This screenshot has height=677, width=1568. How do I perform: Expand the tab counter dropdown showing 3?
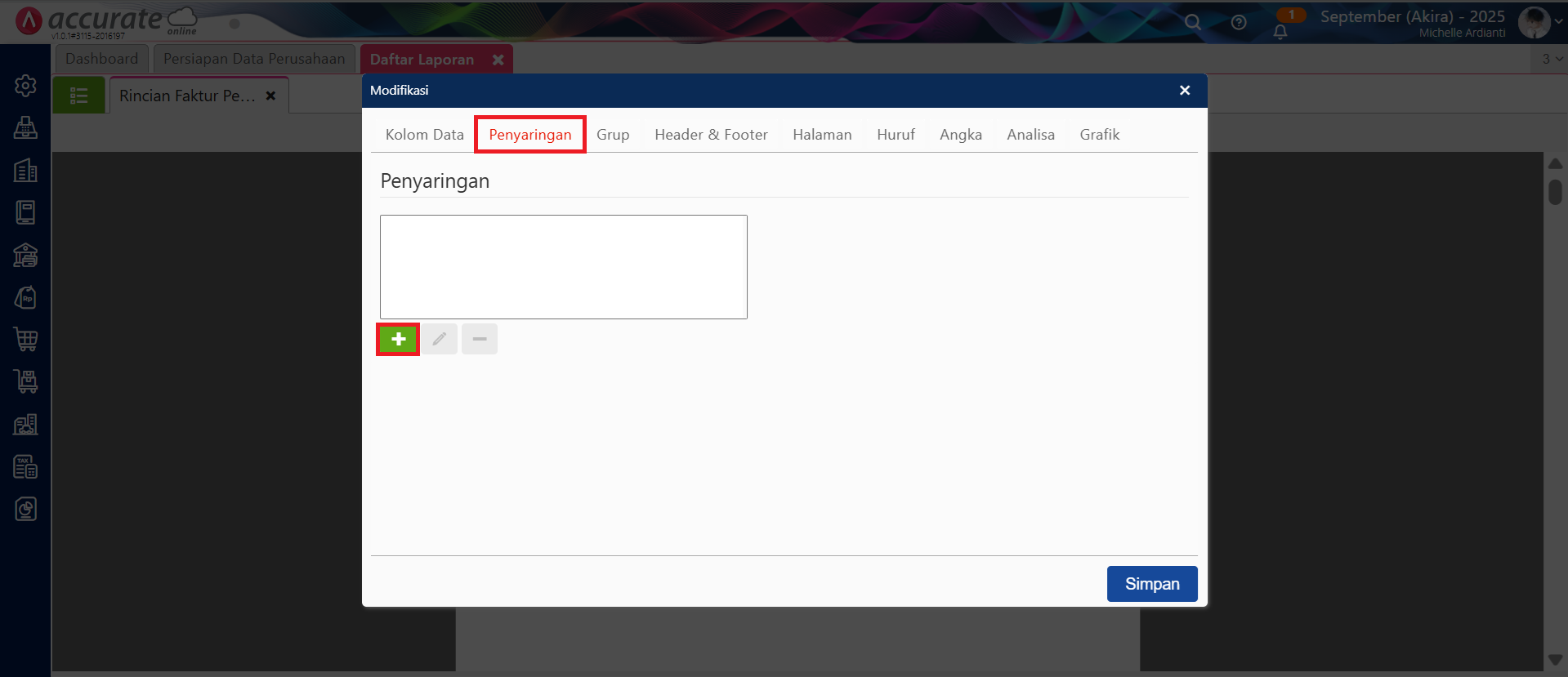(1551, 59)
